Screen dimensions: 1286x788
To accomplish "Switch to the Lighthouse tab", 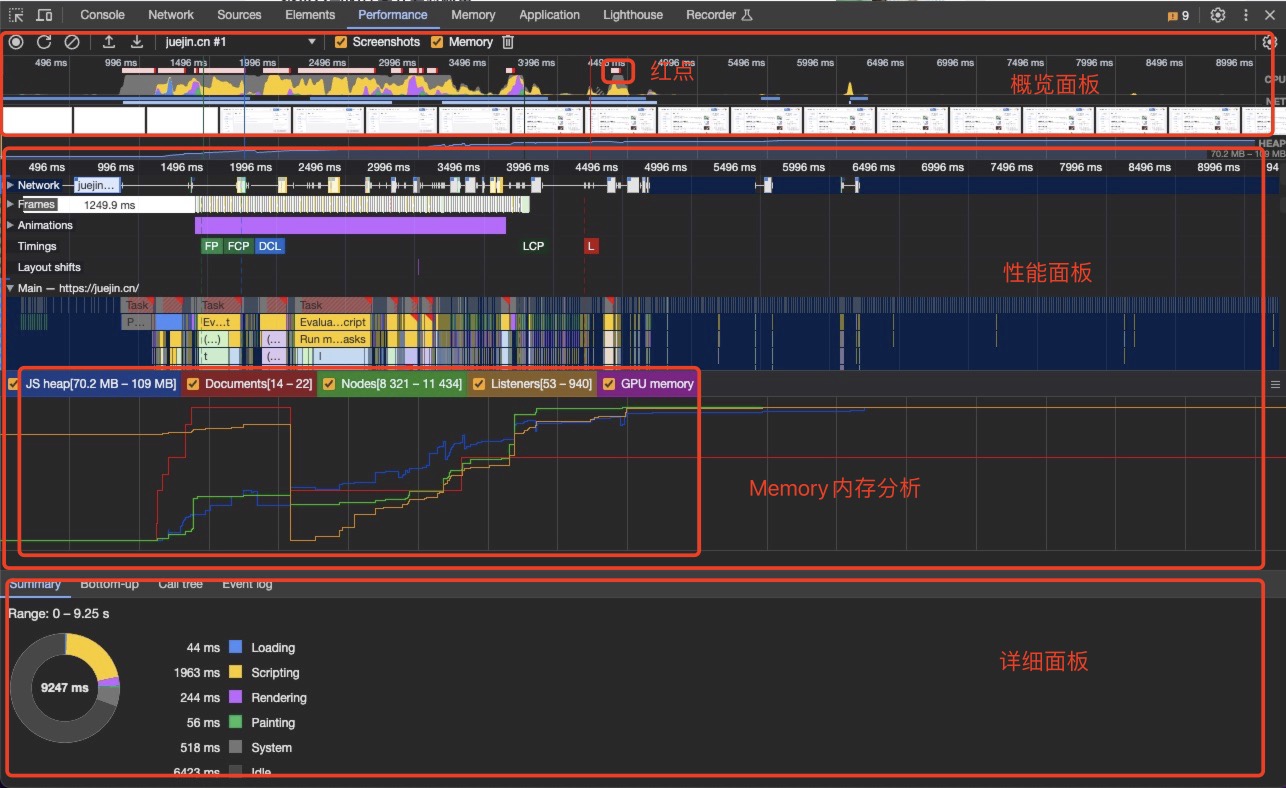I will point(632,15).
